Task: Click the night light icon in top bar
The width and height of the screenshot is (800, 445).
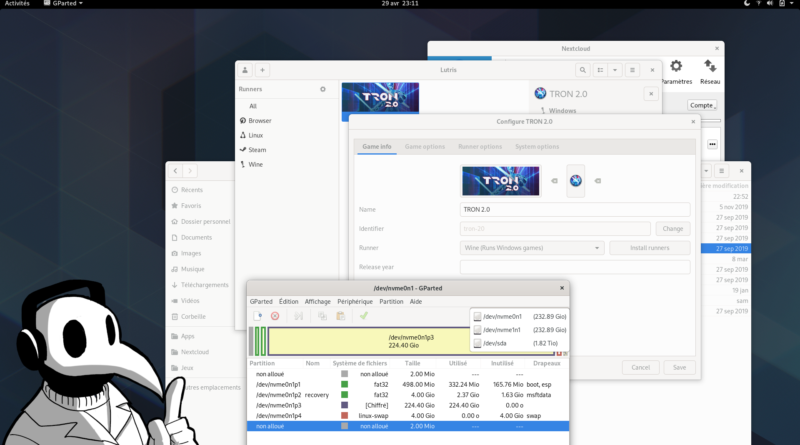Action: [747, 3]
